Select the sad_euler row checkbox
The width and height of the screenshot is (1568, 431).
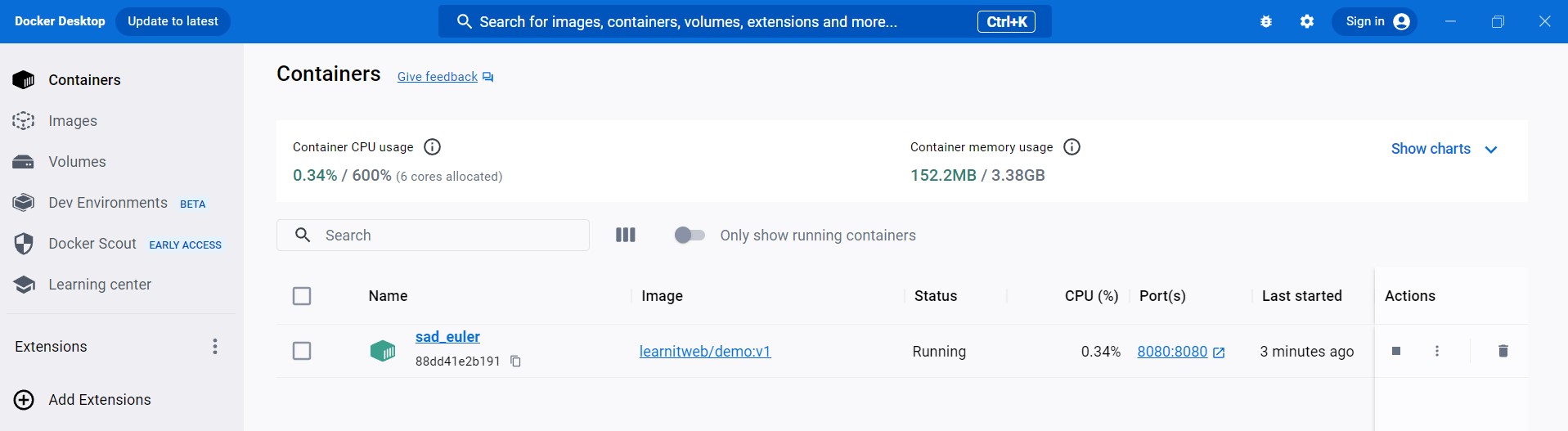tap(302, 351)
